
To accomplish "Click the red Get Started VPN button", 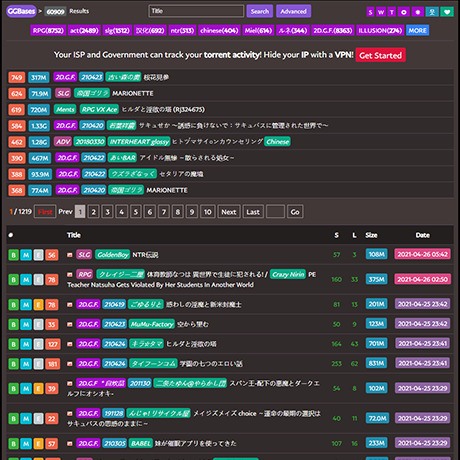I will coord(380,55).
